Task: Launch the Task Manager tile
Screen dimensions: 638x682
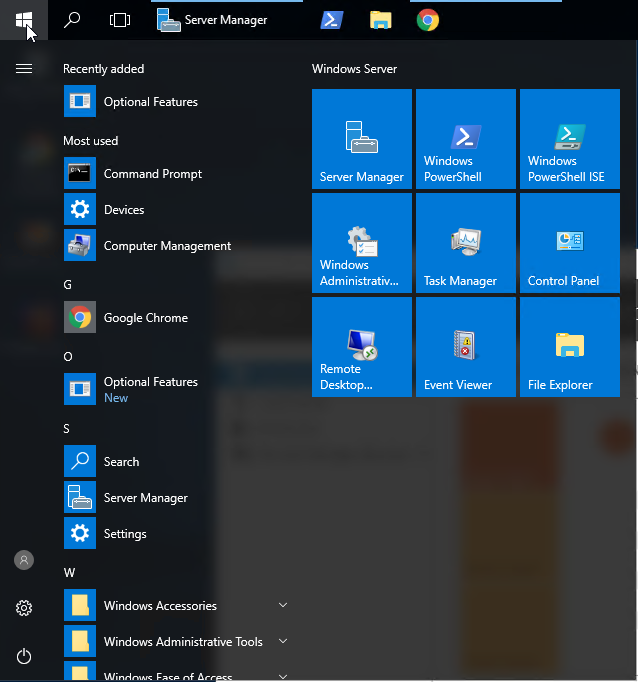Action: click(x=465, y=243)
